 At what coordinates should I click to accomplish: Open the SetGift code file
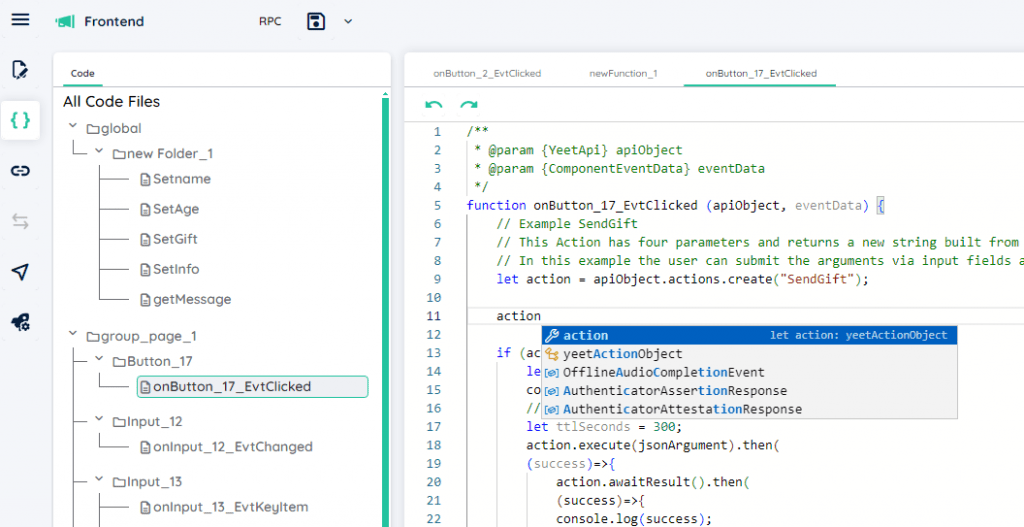174,239
